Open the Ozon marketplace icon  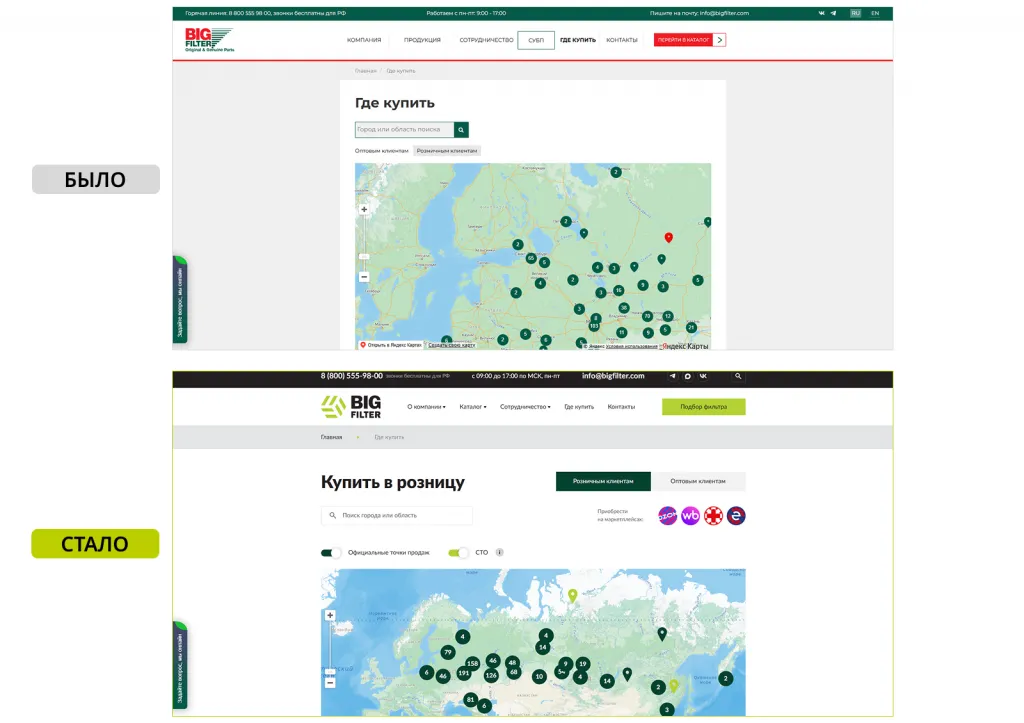click(x=667, y=516)
